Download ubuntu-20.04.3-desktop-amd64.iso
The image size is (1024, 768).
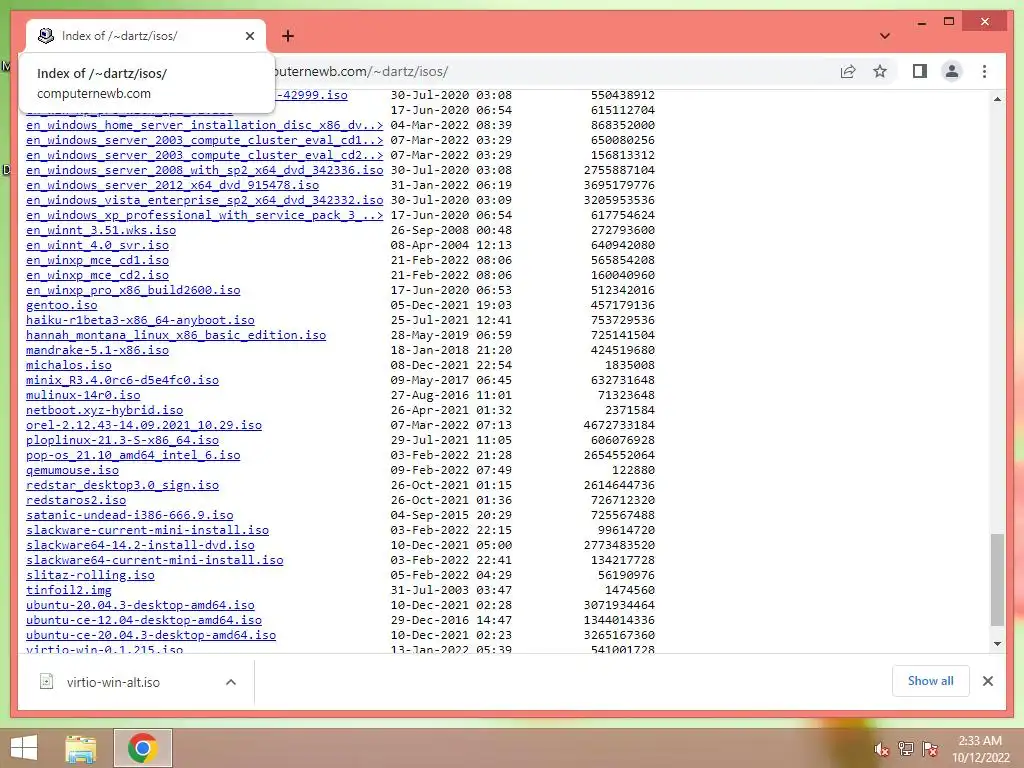click(140, 605)
